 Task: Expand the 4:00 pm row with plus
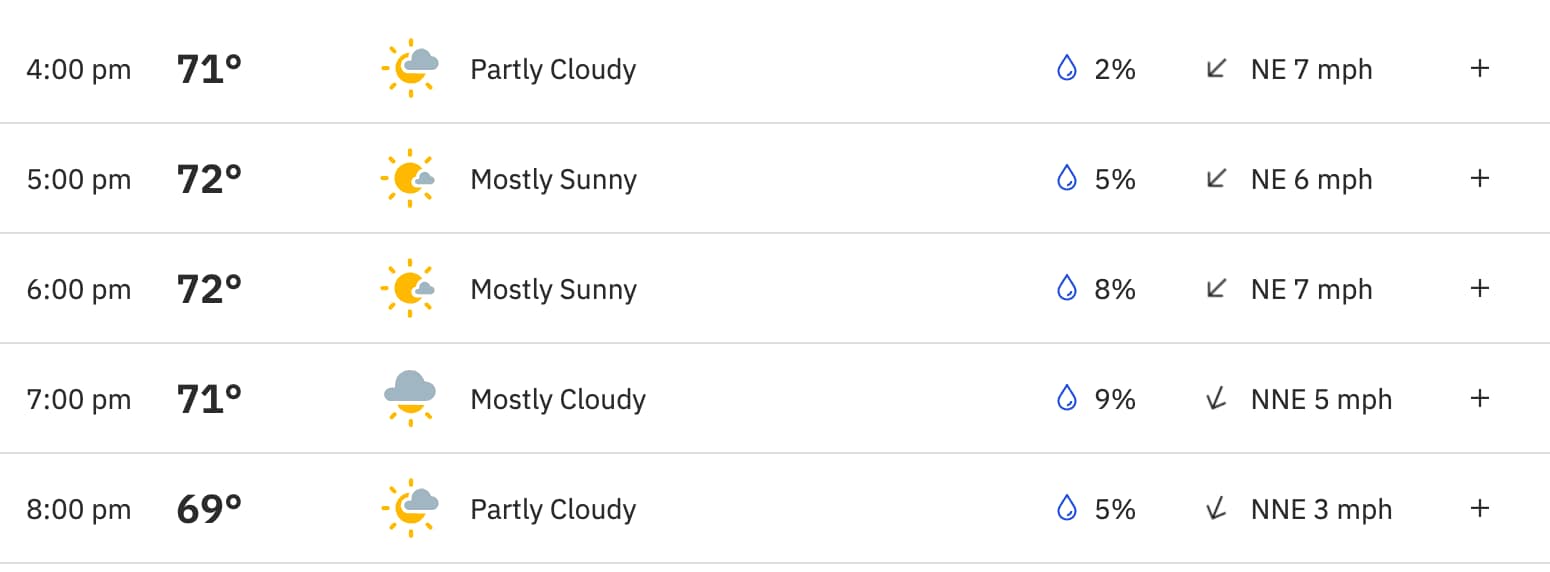[x=1480, y=68]
